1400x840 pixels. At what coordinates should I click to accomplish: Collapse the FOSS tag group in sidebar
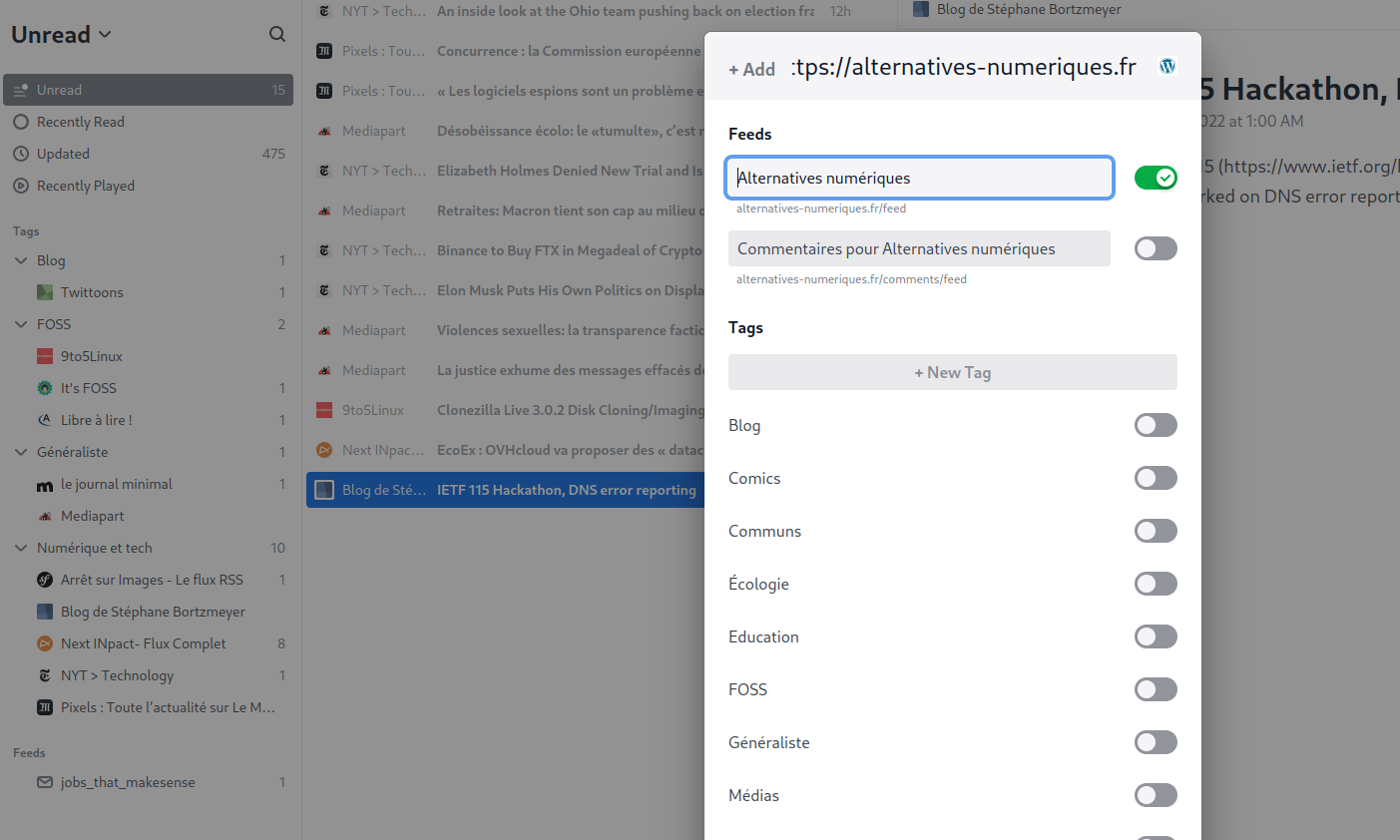tap(21, 324)
